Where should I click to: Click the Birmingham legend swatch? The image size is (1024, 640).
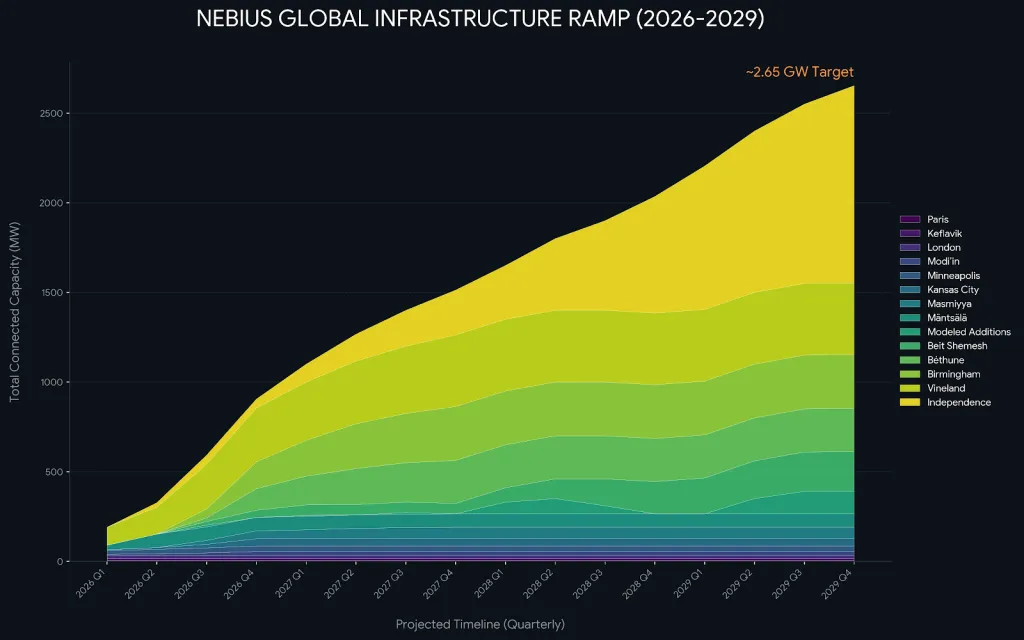coord(910,374)
